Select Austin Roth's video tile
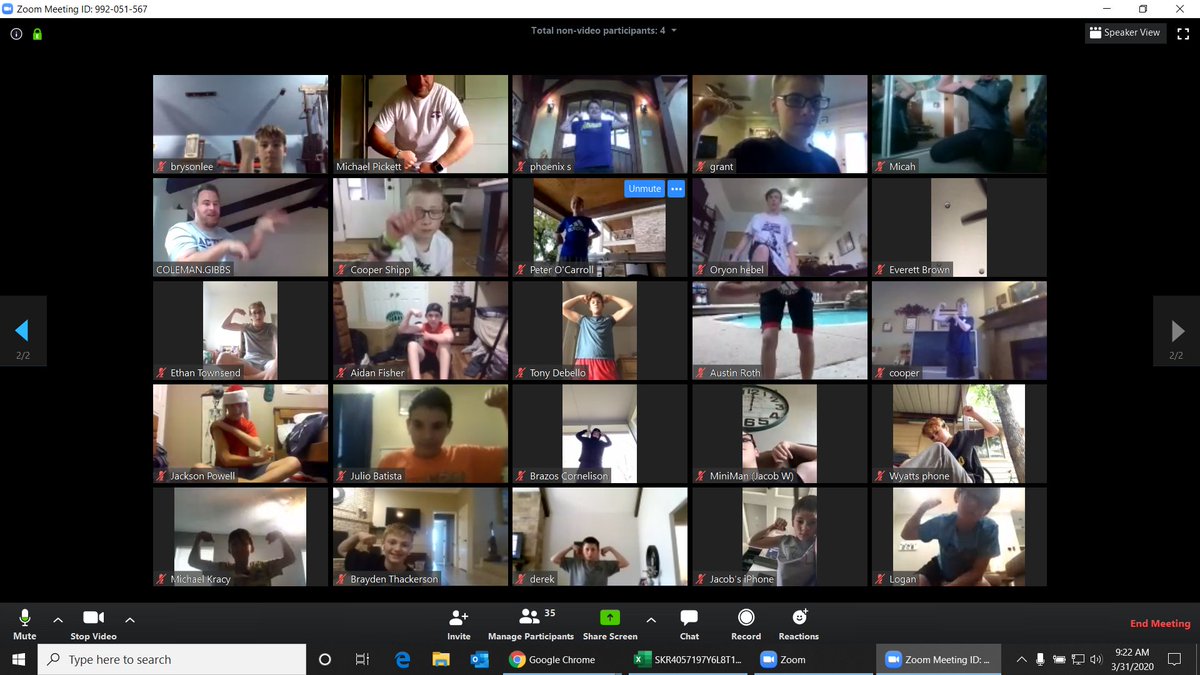Screen dimensions: 1200x675 click(780, 330)
